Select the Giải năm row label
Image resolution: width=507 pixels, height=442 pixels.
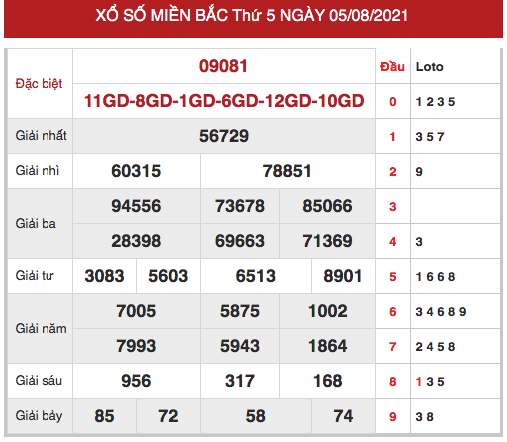click(x=41, y=329)
